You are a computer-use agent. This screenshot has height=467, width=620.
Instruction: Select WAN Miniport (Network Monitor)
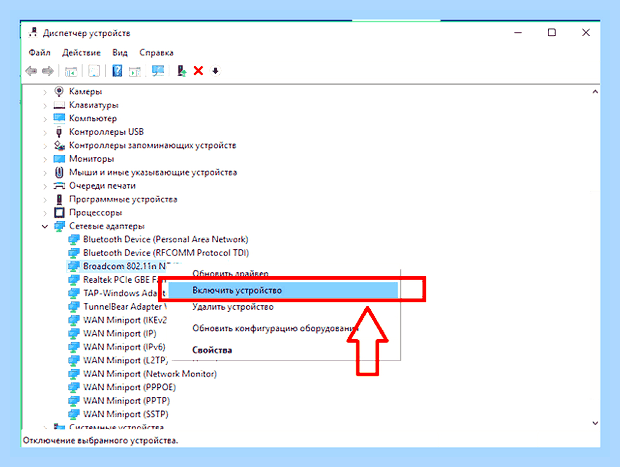pos(150,374)
